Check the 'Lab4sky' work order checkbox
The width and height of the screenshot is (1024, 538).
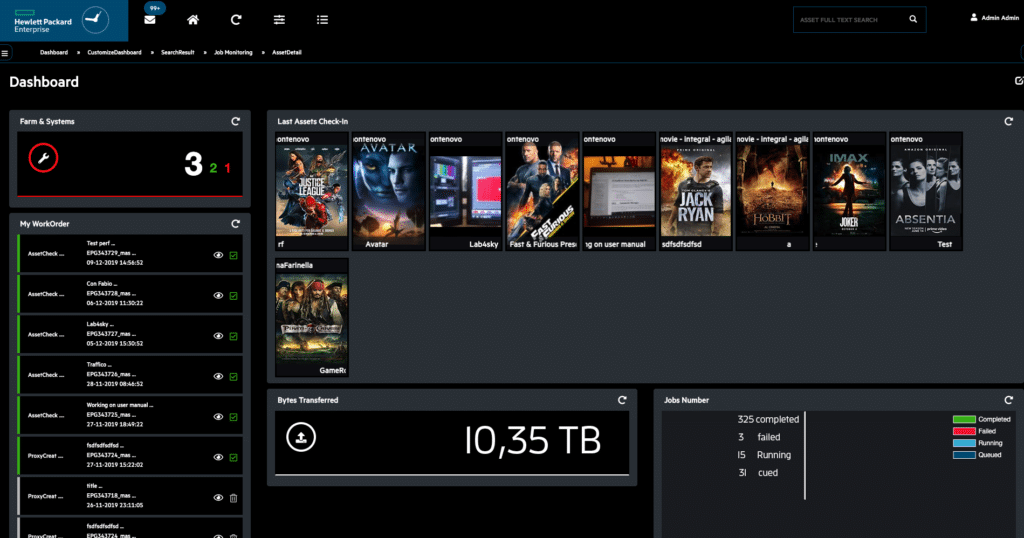(233, 336)
